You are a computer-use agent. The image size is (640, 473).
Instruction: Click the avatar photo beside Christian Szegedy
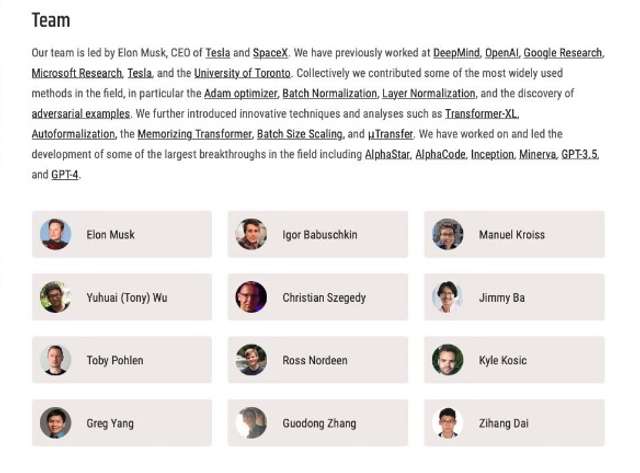pyautogui.click(x=251, y=297)
